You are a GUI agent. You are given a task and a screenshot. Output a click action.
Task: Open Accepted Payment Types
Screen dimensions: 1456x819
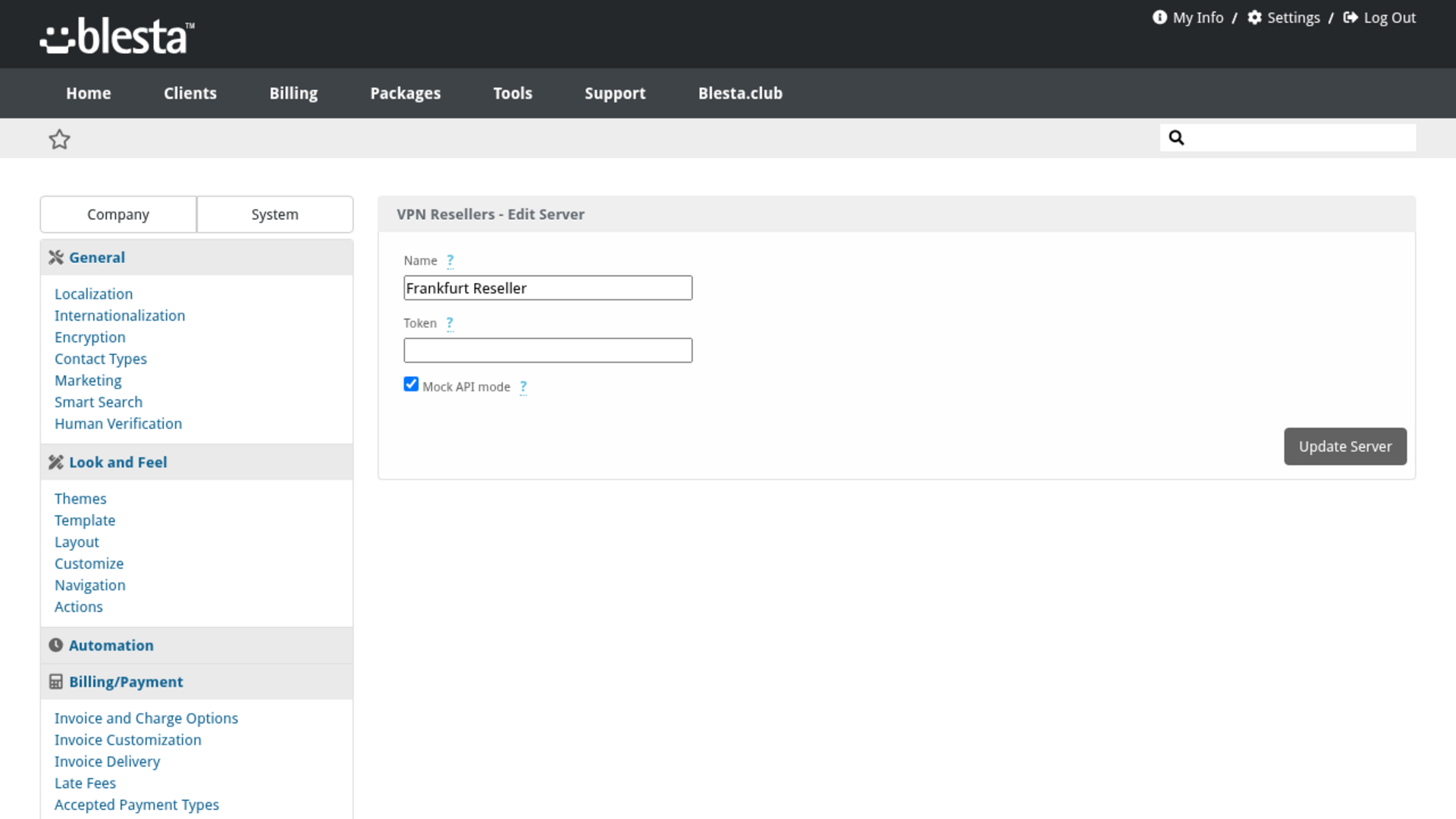[136, 805]
